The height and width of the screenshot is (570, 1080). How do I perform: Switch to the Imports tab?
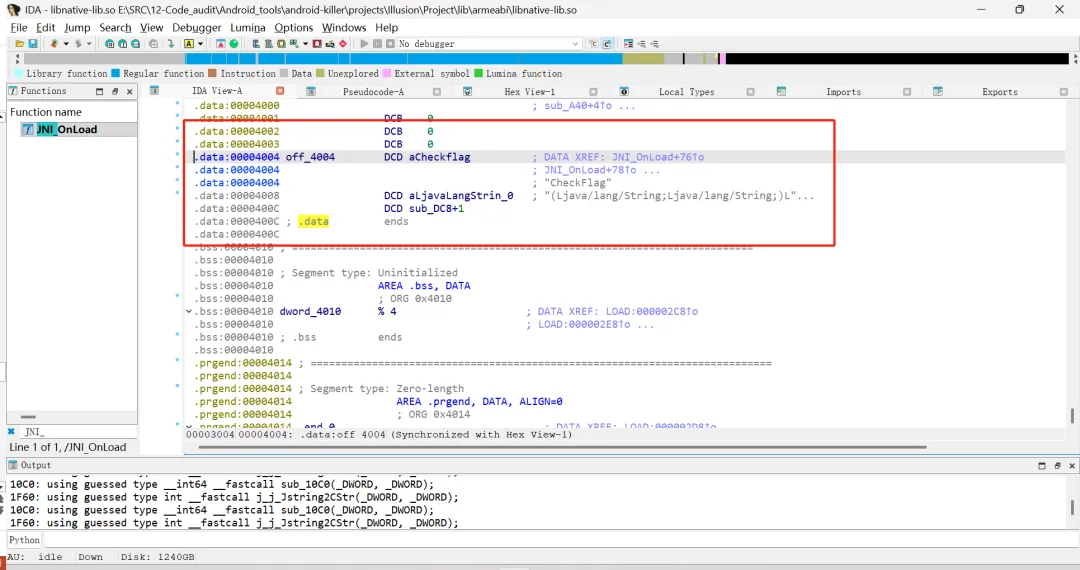(x=843, y=92)
